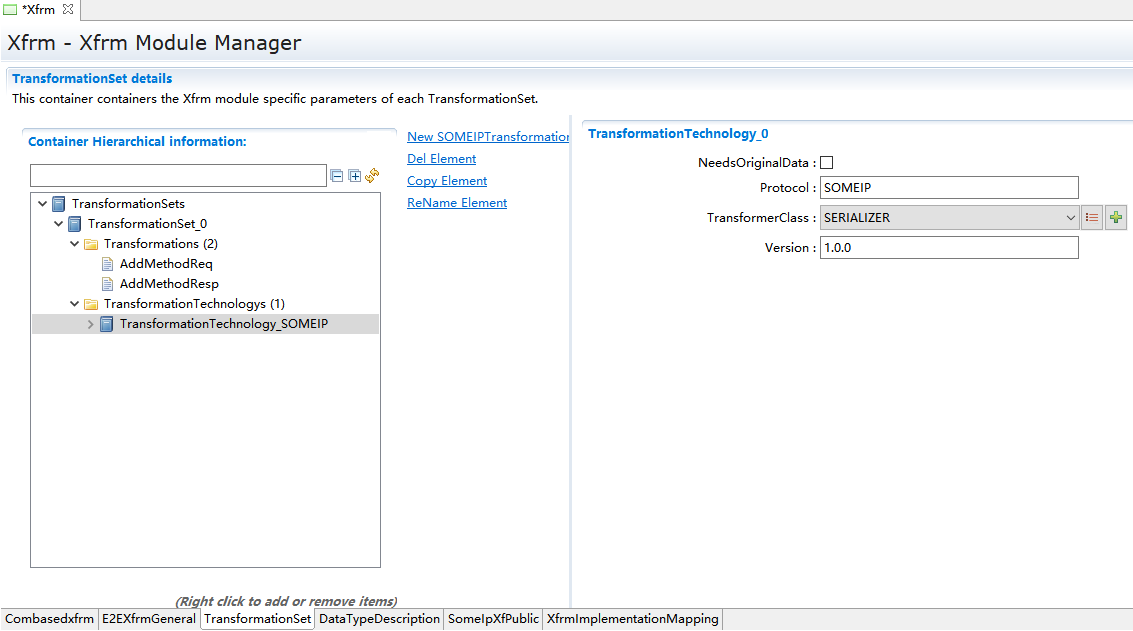Expand the TransformationTechnology_SOMEIP node
1133x631 pixels.
(91, 324)
